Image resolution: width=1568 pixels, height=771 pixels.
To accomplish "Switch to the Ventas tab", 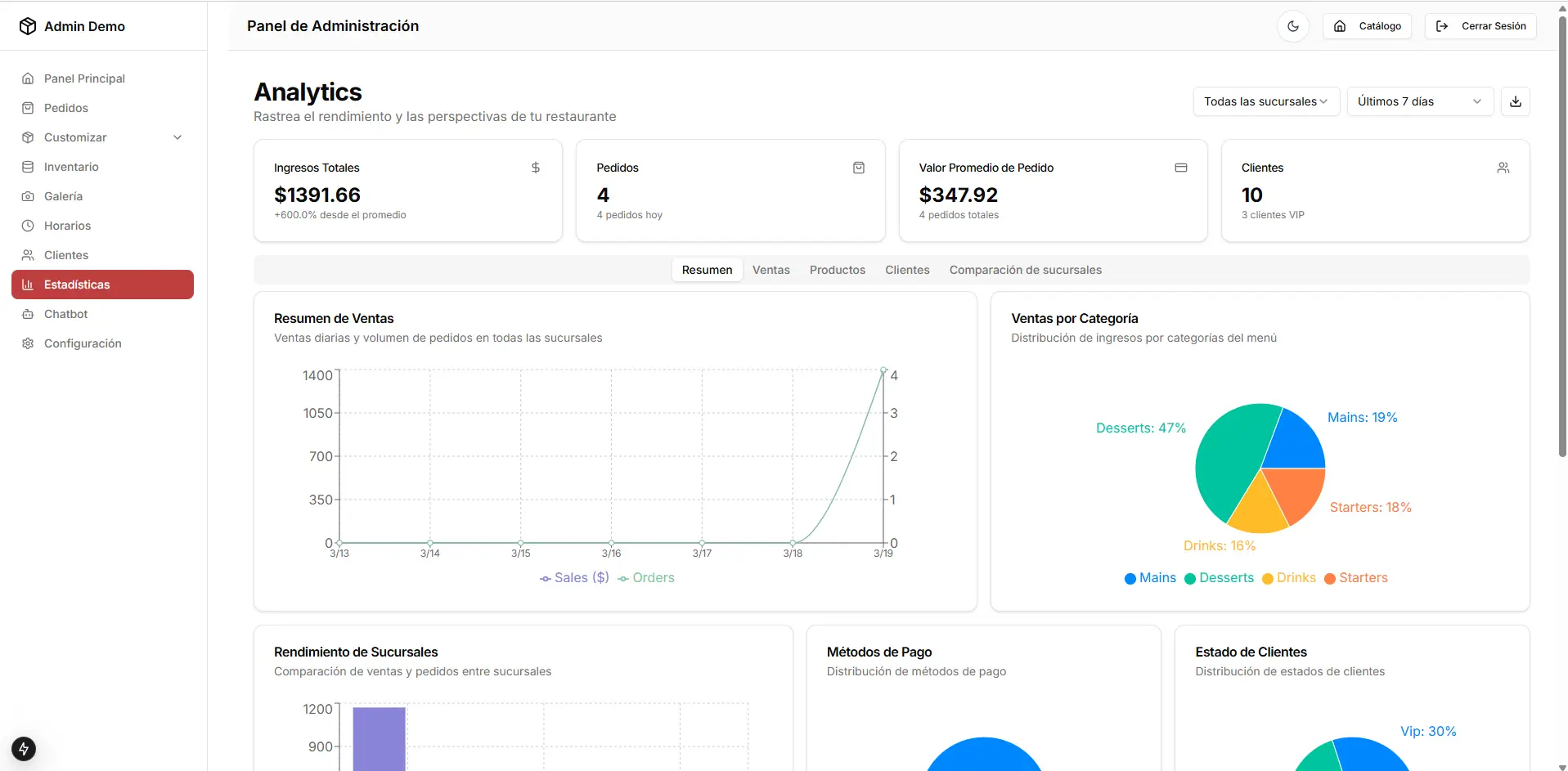I will coord(771,270).
